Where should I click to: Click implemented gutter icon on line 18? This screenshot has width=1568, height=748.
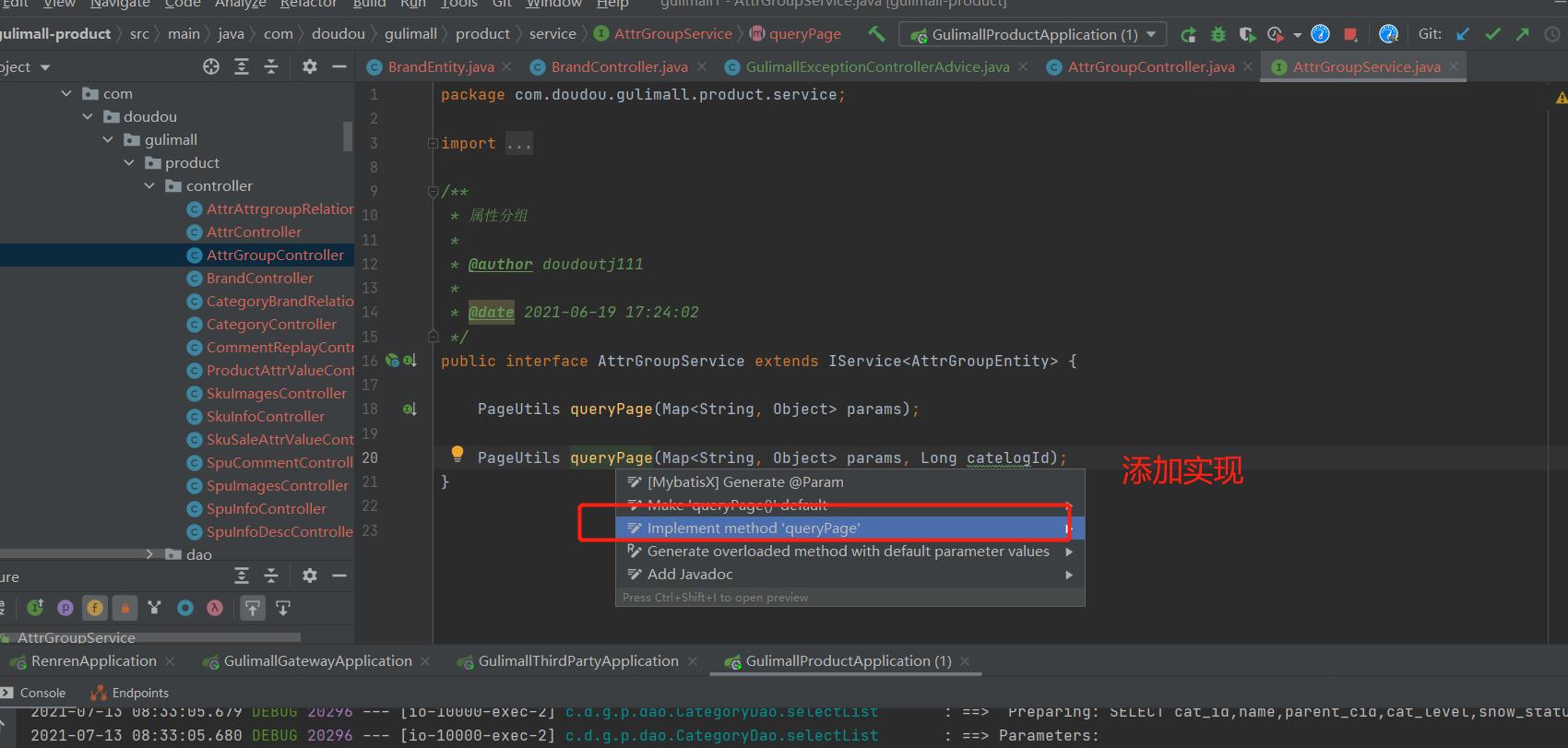click(x=410, y=409)
